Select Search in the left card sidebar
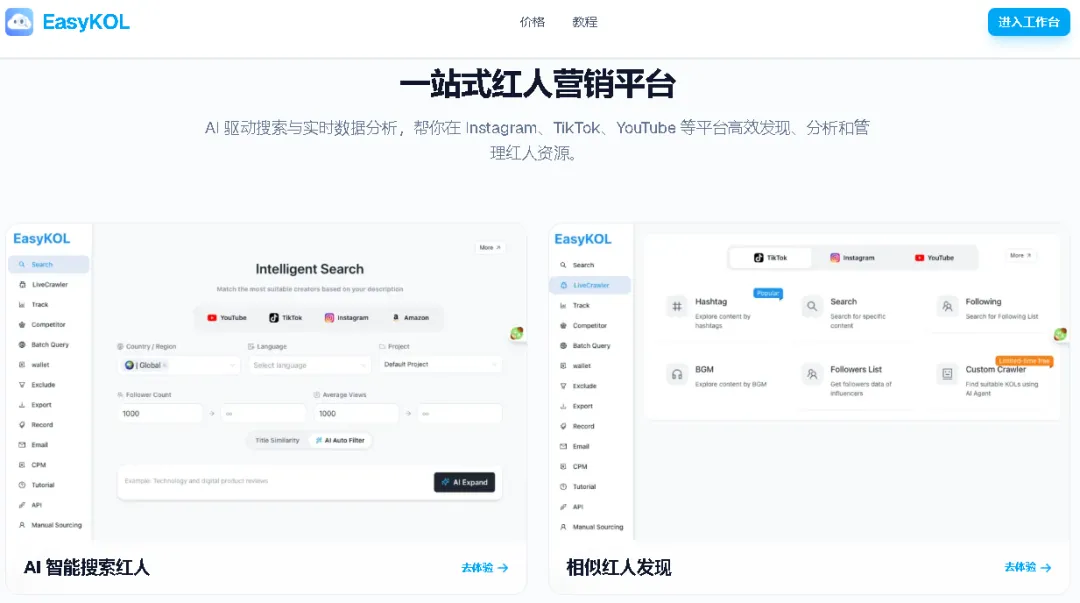 click(x=48, y=265)
